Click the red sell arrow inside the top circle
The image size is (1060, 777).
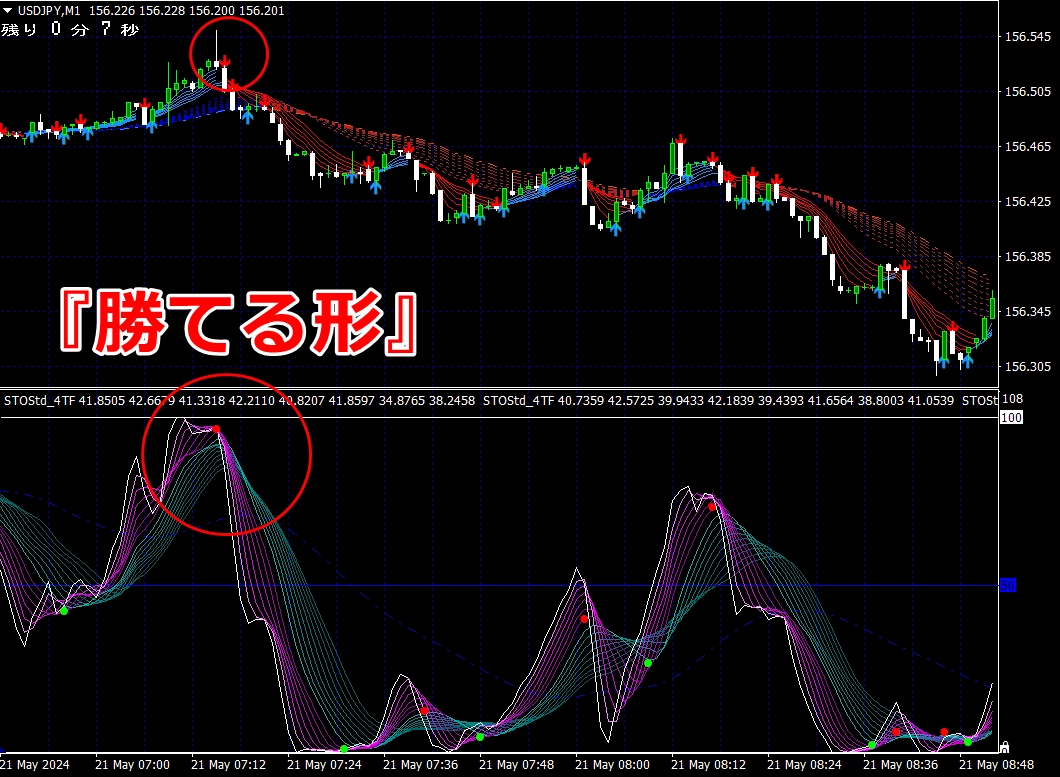226,61
